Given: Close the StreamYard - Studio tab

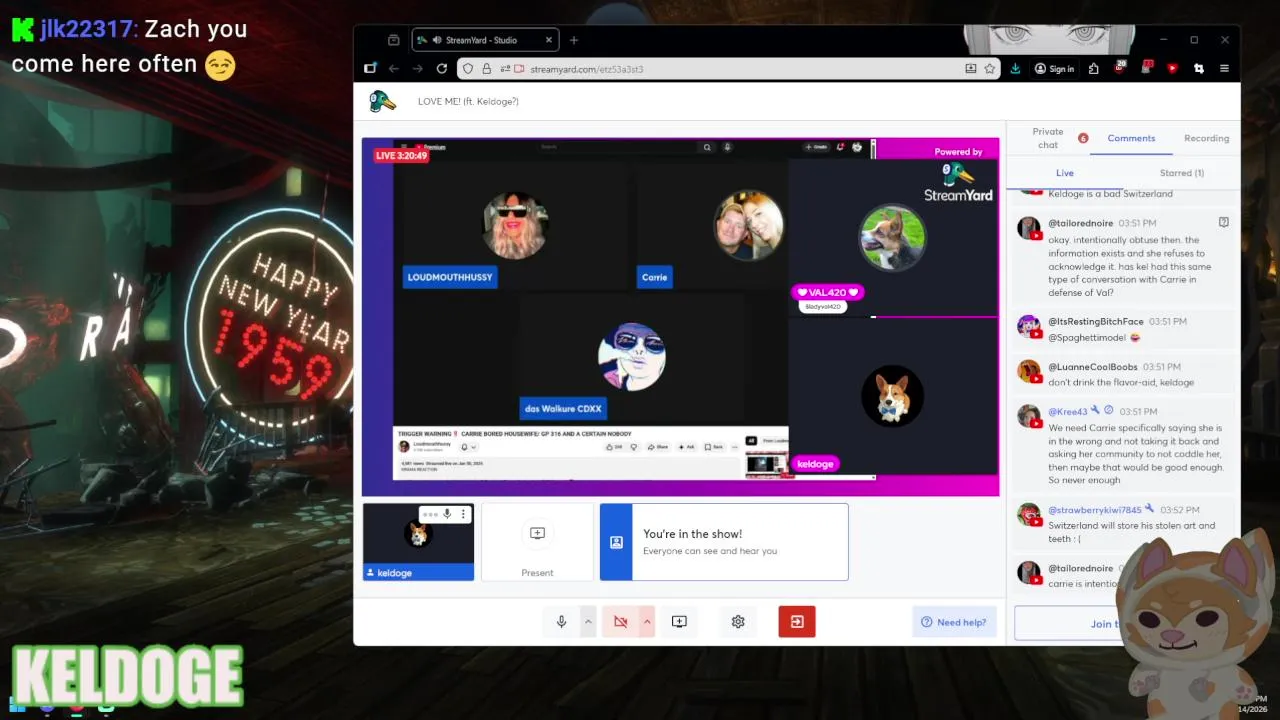Looking at the screenshot, I should click(x=548, y=40).
